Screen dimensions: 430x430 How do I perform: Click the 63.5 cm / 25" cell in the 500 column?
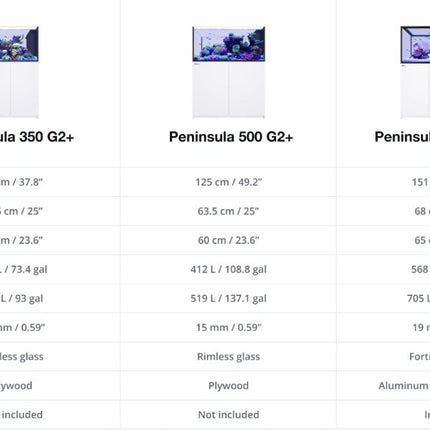click(228, 211)
